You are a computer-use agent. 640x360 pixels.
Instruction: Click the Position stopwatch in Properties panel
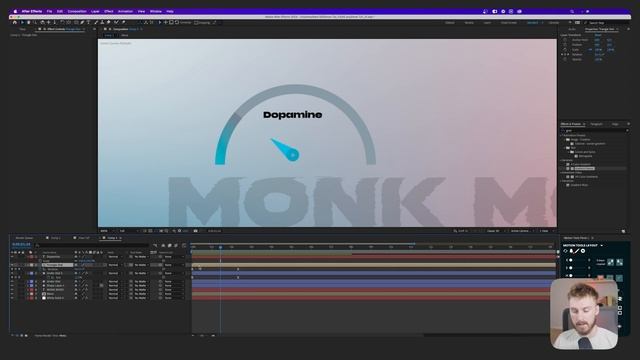(x=565, y=45)
